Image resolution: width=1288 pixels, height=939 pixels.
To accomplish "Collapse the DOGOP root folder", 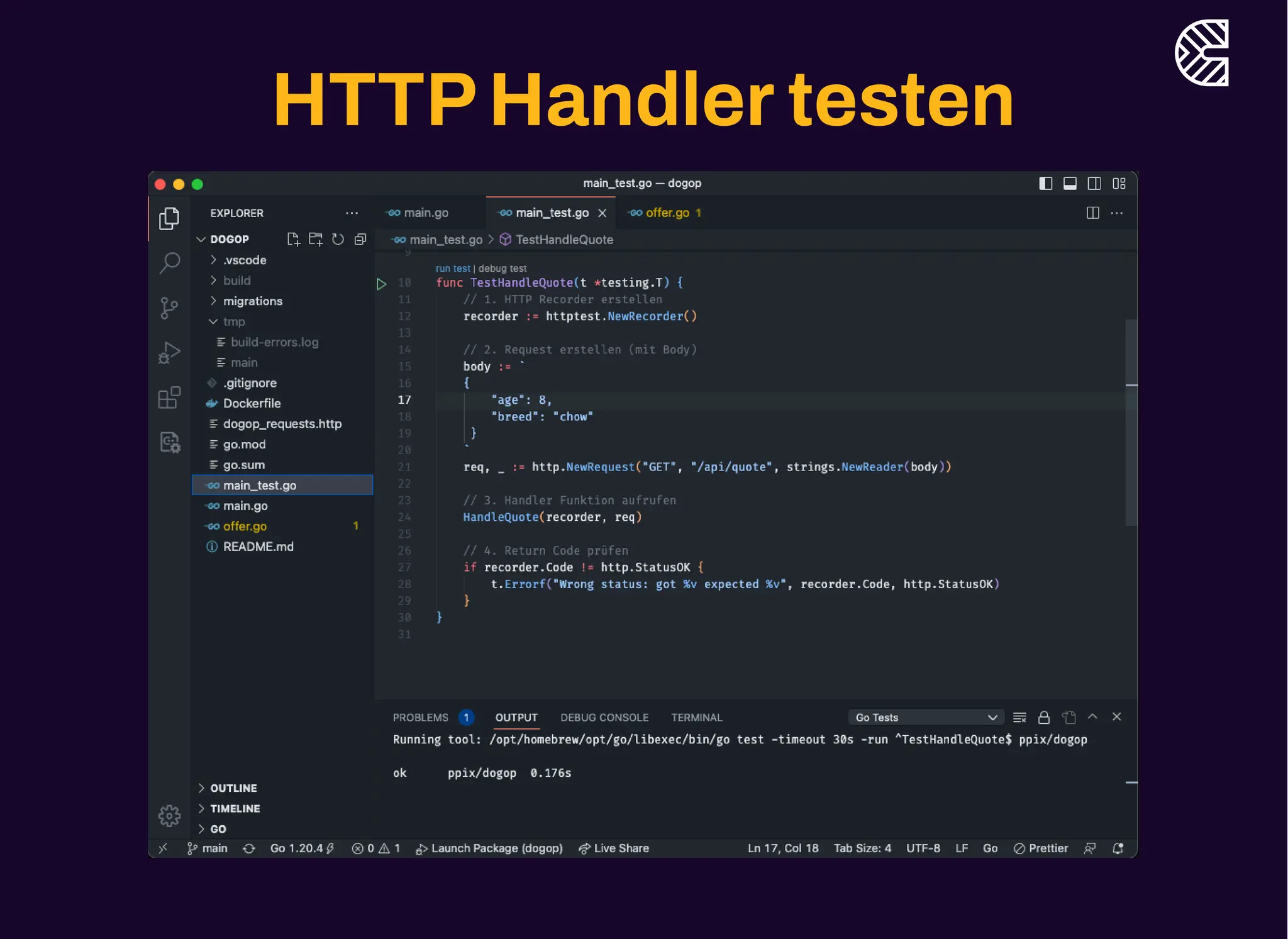I will tap(201, 240).
